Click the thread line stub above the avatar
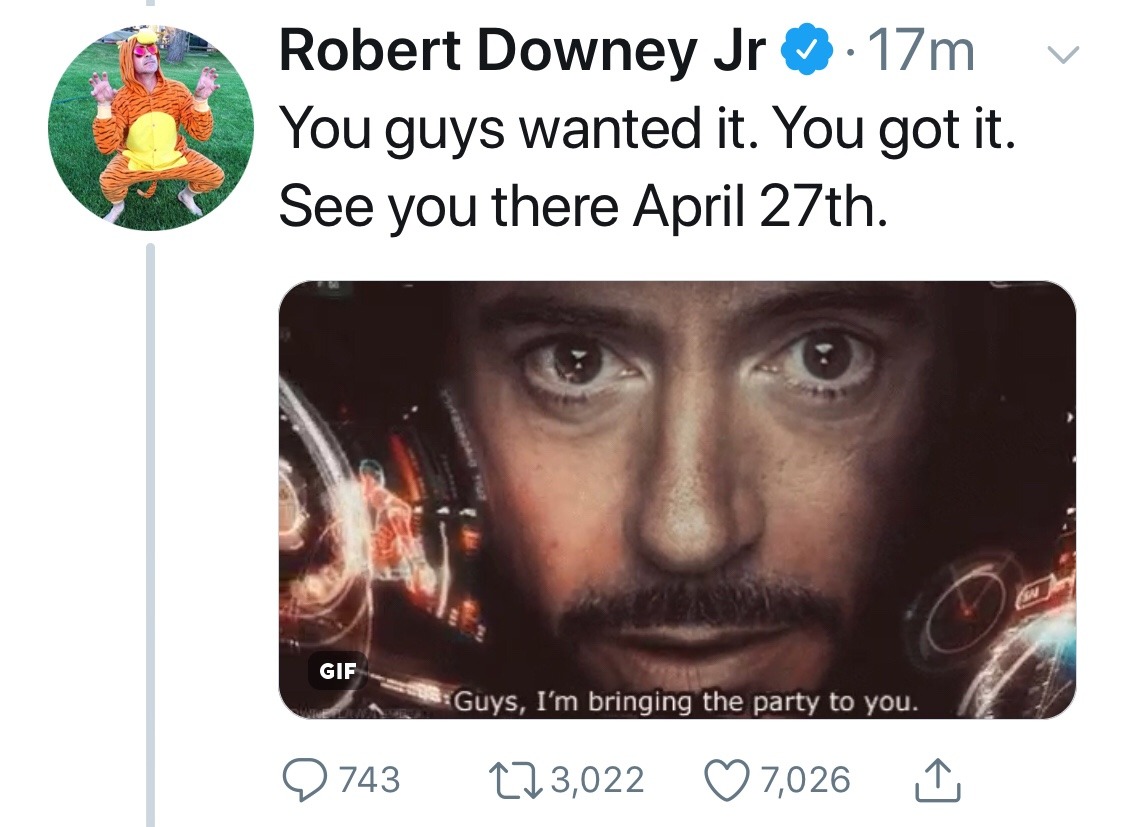The height and width of the screenshot is (827, 1125). click(151, 4)
